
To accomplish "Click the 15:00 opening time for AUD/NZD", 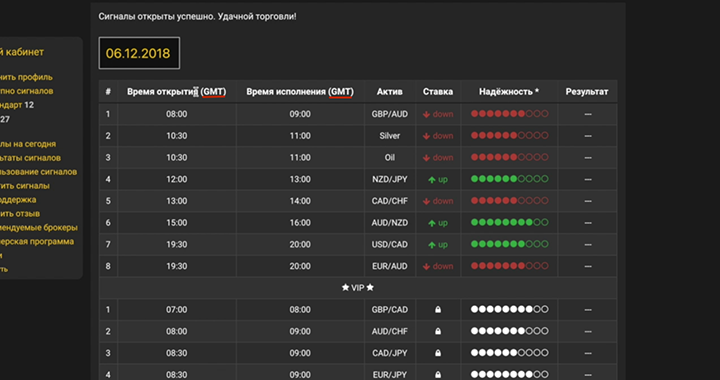I will (x=177, y=223).
